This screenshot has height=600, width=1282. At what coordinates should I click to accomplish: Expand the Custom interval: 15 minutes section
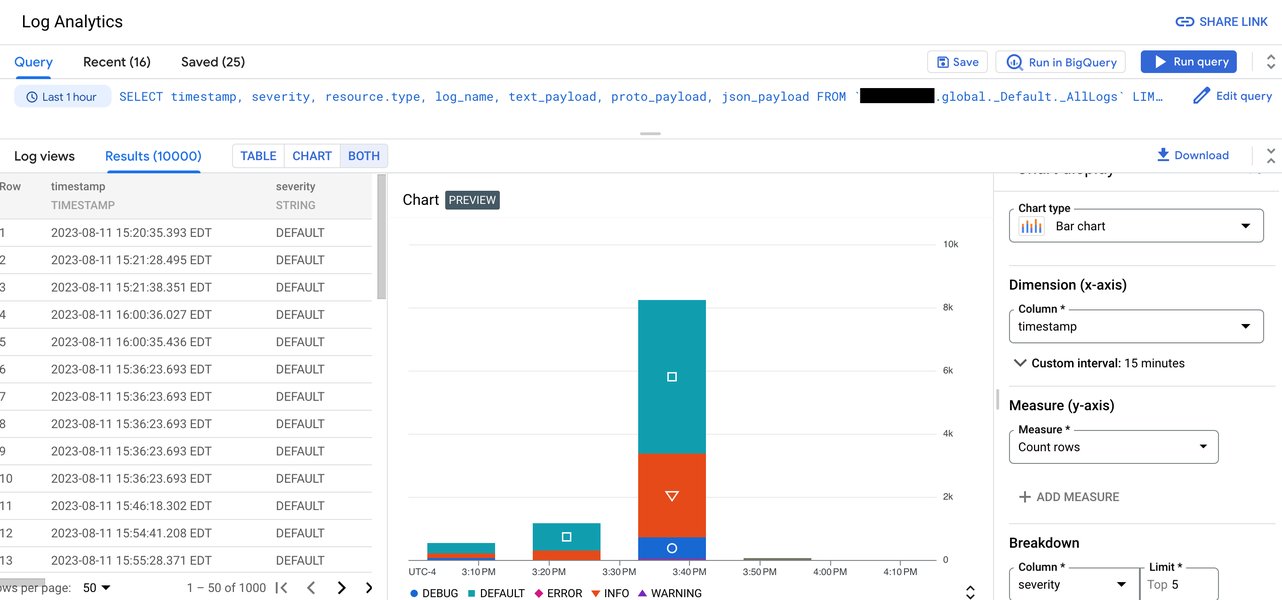tap(1099, 363)
